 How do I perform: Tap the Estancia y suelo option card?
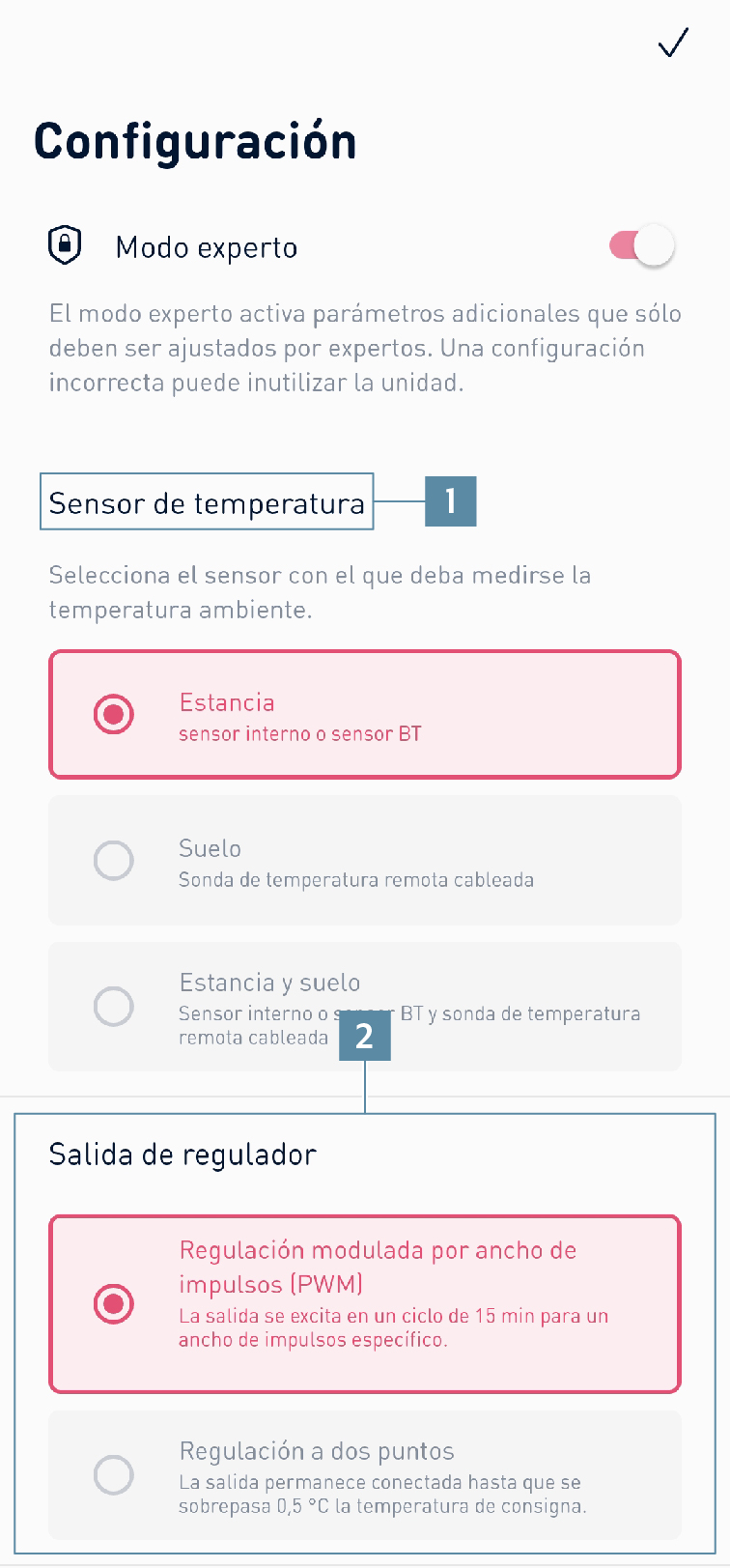tap(365, 1006)
